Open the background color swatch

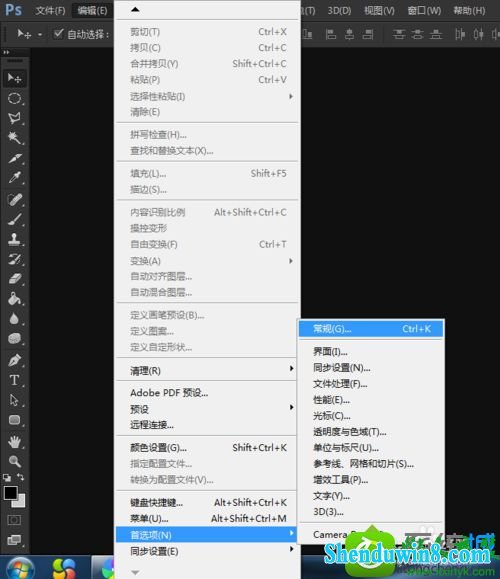[x=21, y=503]
